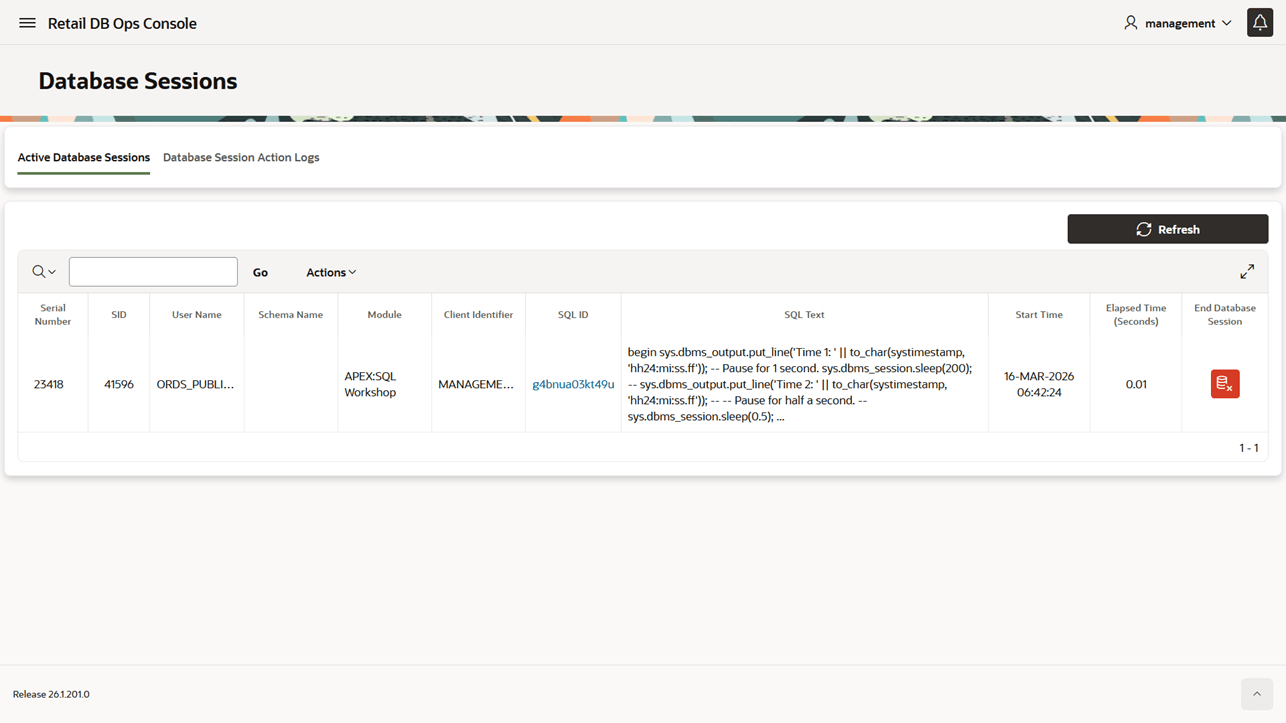The width and height of the screenshot is (1286, 723).
Task: Click the Schema Name column header
Action: [x=291, y=315]
